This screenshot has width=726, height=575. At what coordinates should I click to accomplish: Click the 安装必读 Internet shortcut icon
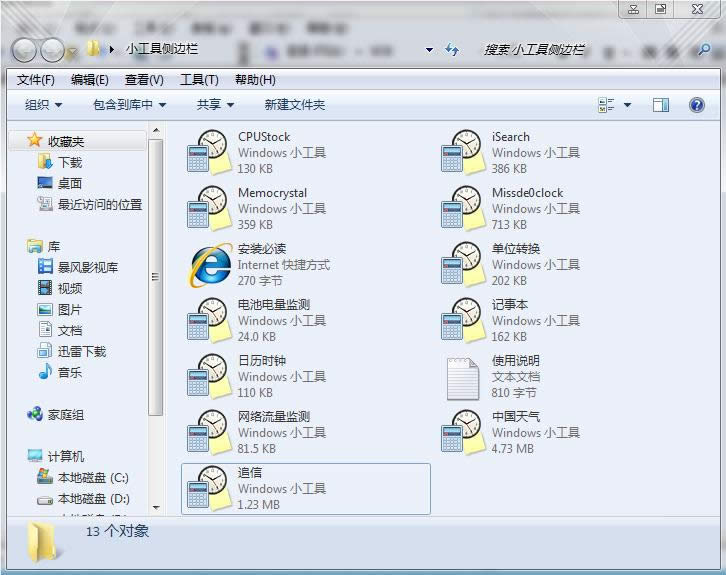pyautogui.click(x=208, y=266)
